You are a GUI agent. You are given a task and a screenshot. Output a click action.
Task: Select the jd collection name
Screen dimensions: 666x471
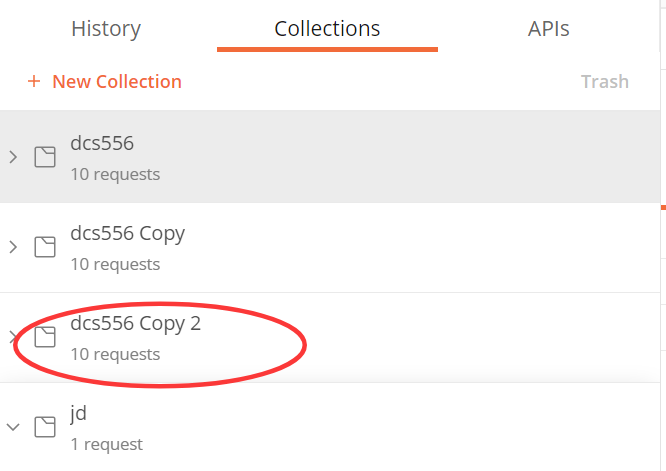(80, 412)
